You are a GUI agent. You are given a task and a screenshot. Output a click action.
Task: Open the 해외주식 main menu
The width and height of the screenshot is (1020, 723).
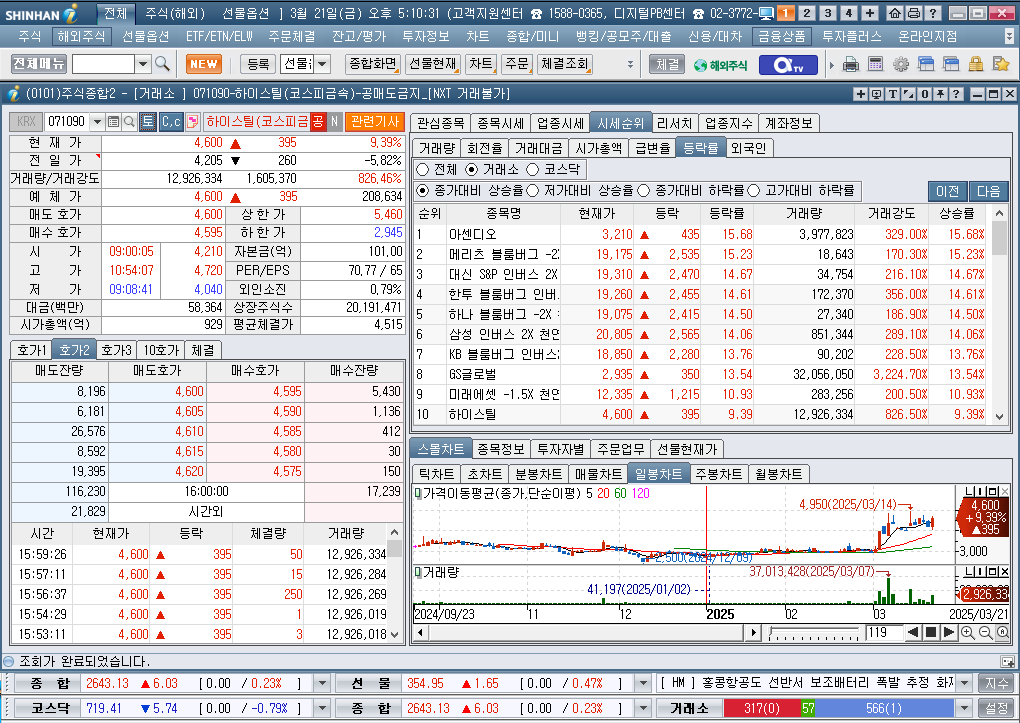[x=81, y=36]
